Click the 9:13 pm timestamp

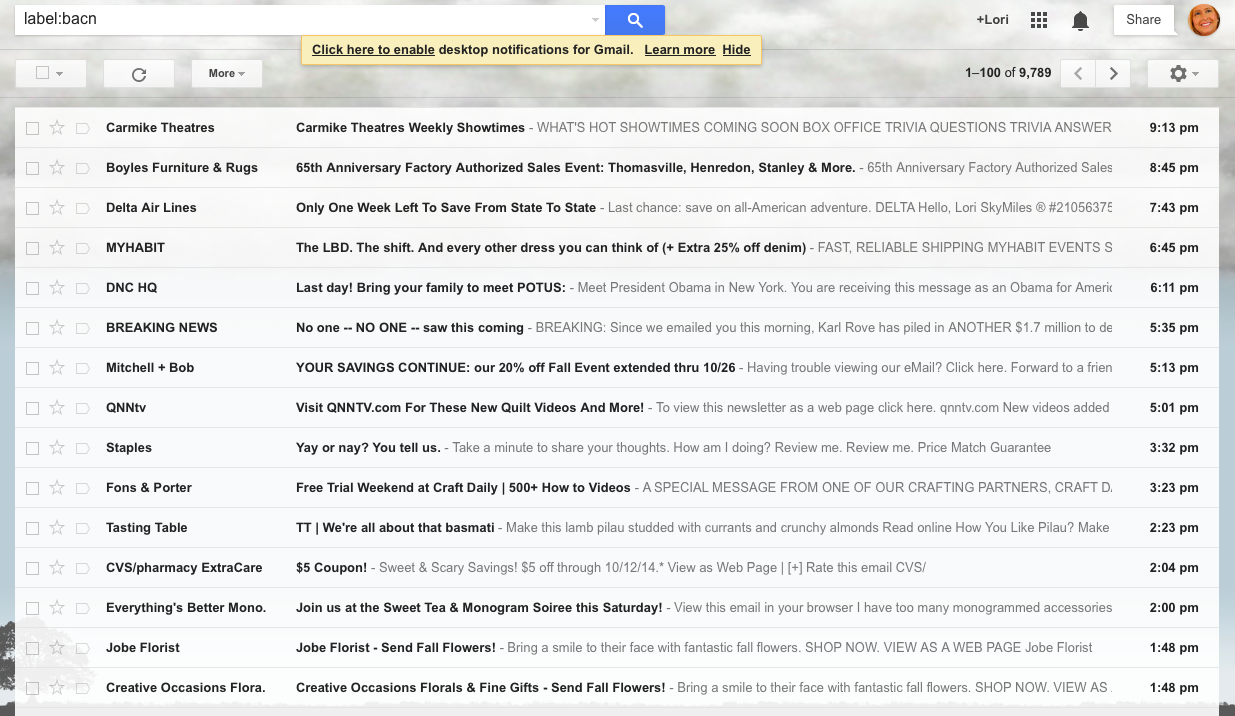(x=1174, y=127)
